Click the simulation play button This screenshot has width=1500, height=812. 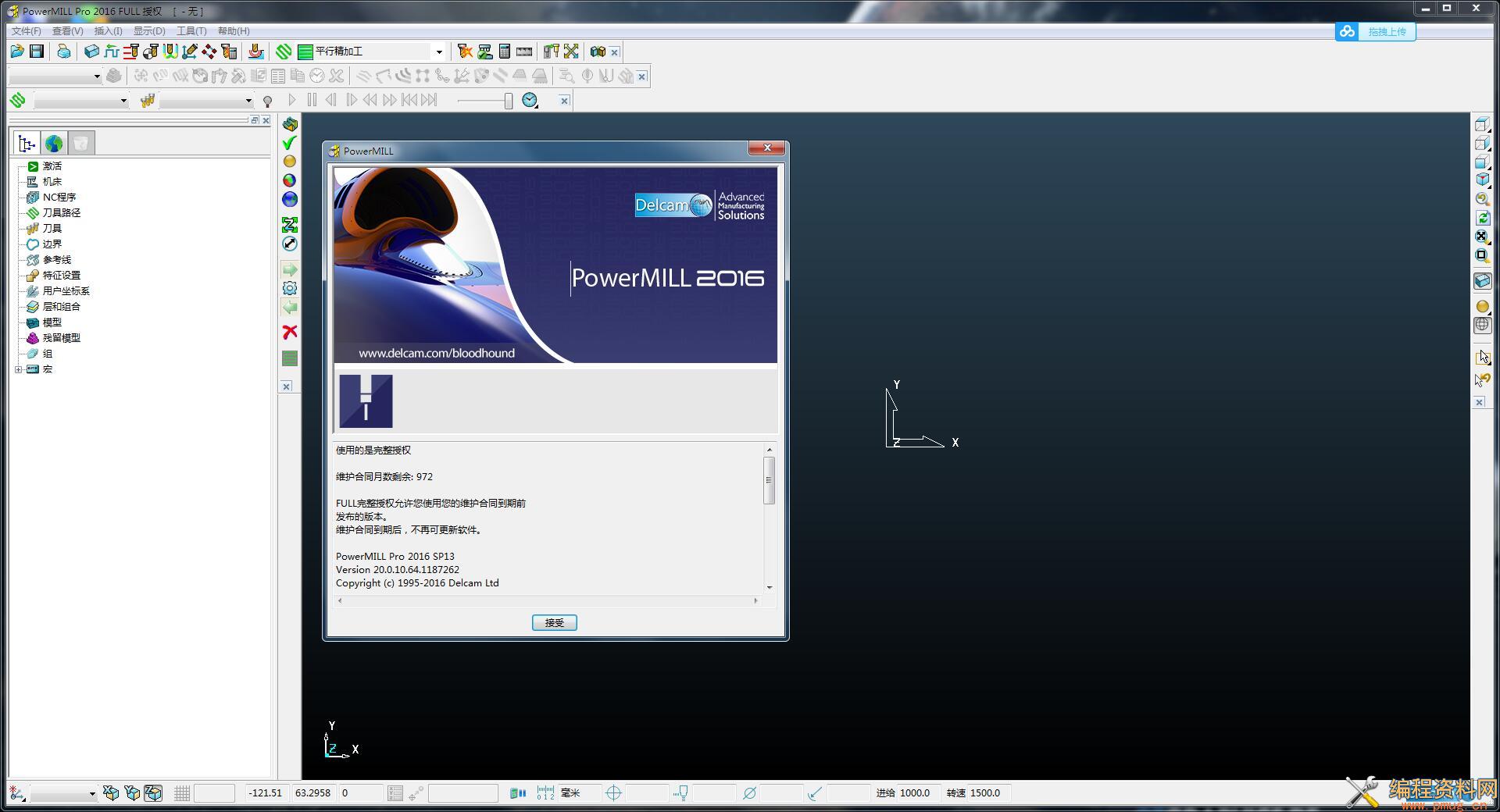292,100
